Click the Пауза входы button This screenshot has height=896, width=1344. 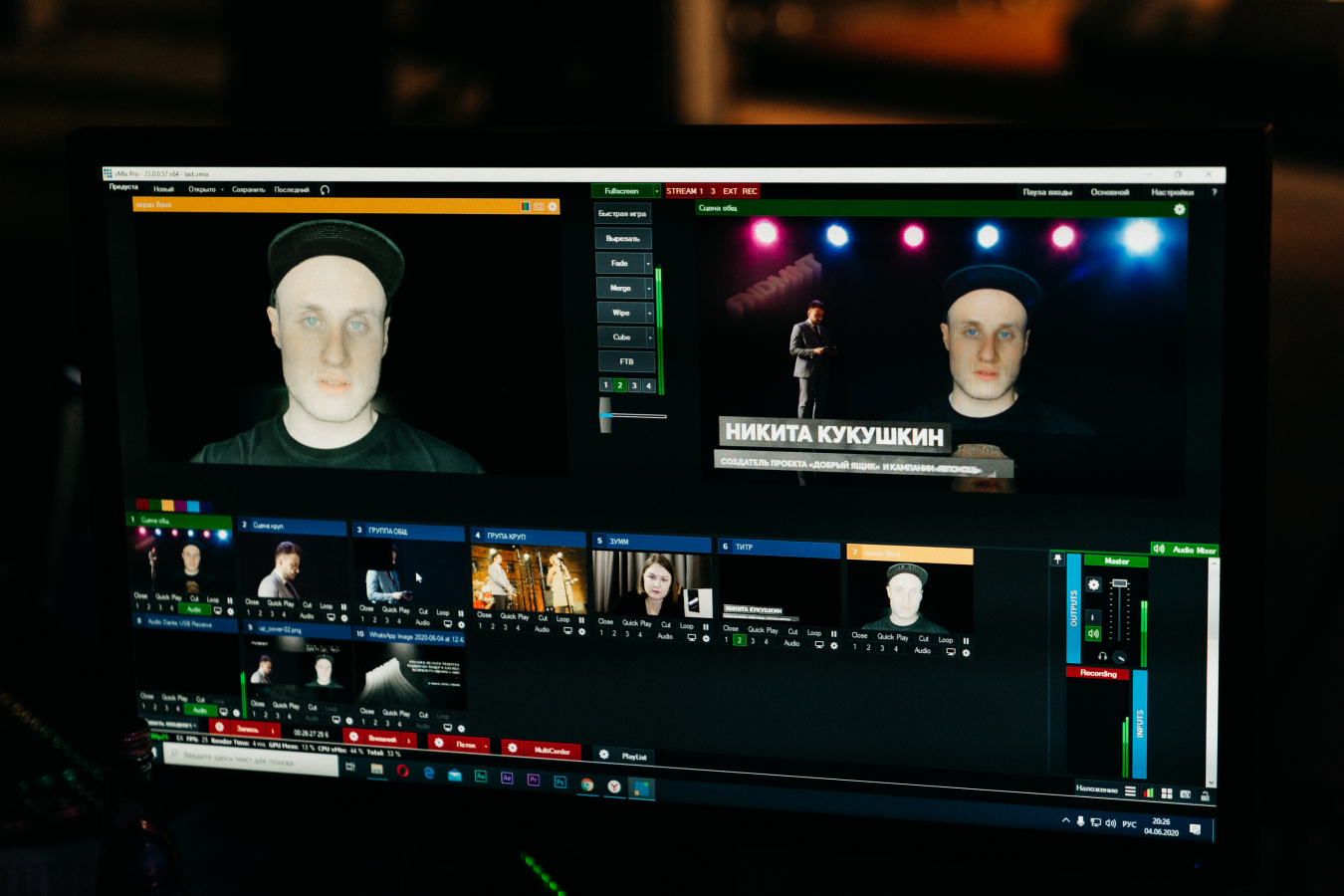pos(1047,192)
